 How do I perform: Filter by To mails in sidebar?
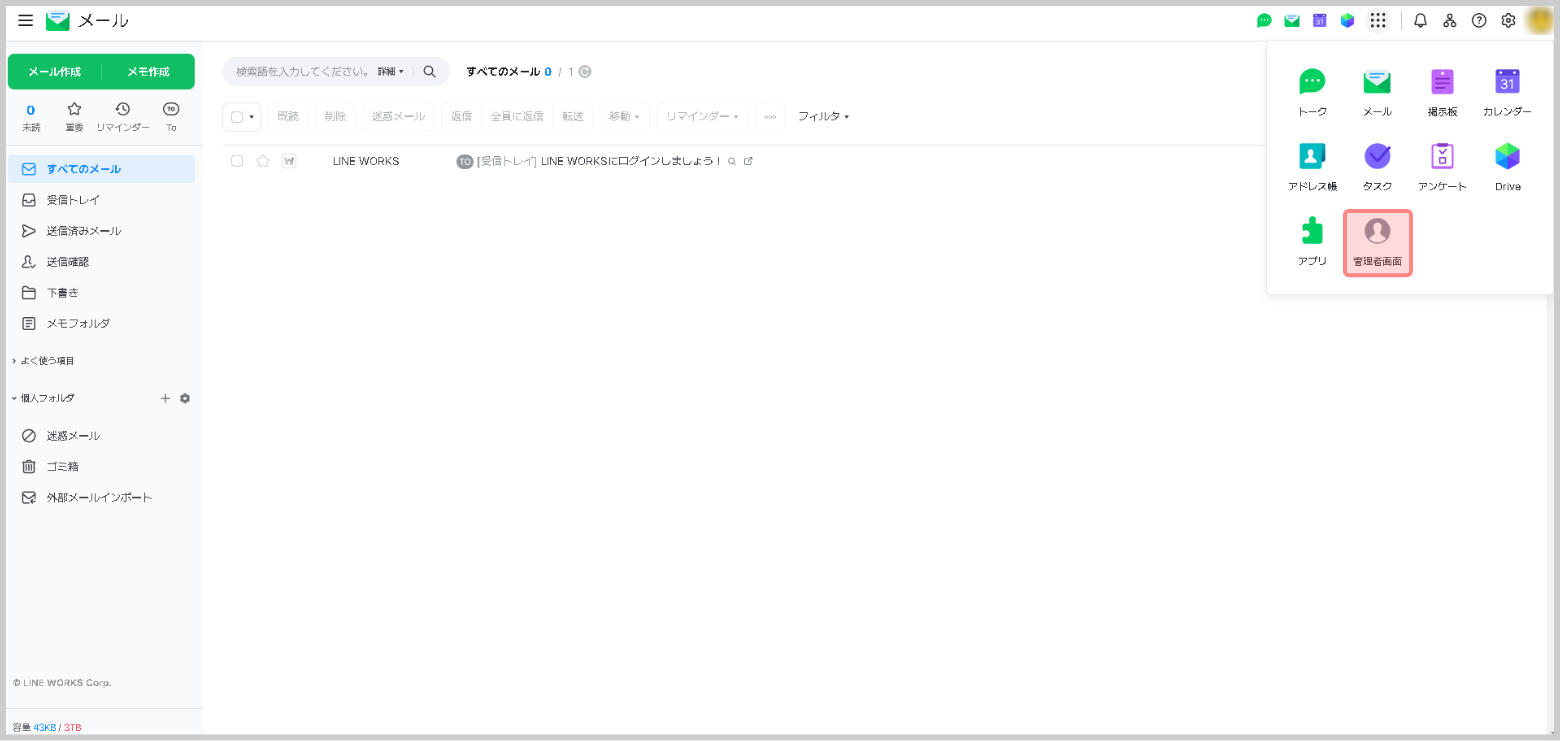point(171,116)
